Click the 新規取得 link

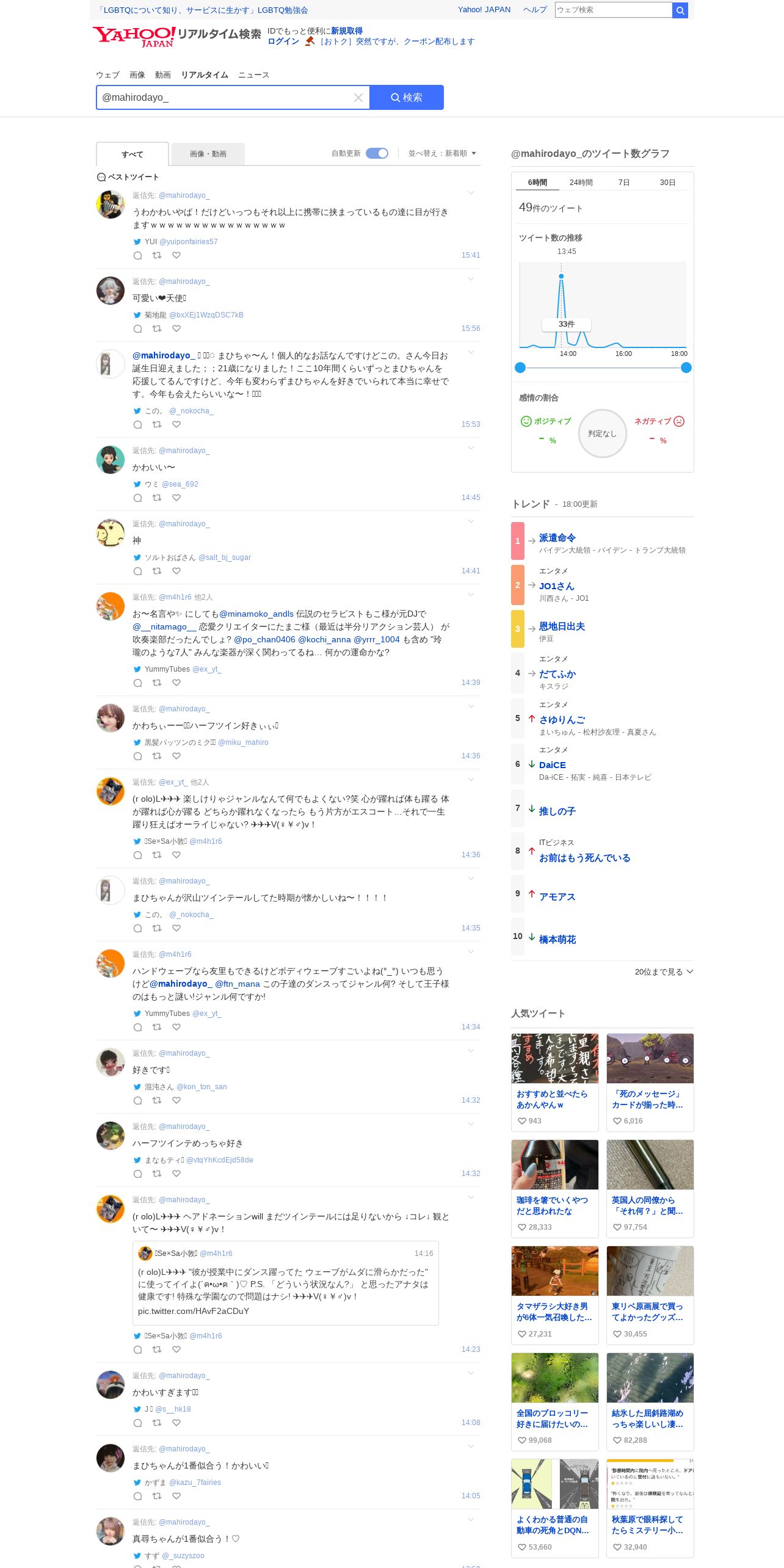click(347, 31)
